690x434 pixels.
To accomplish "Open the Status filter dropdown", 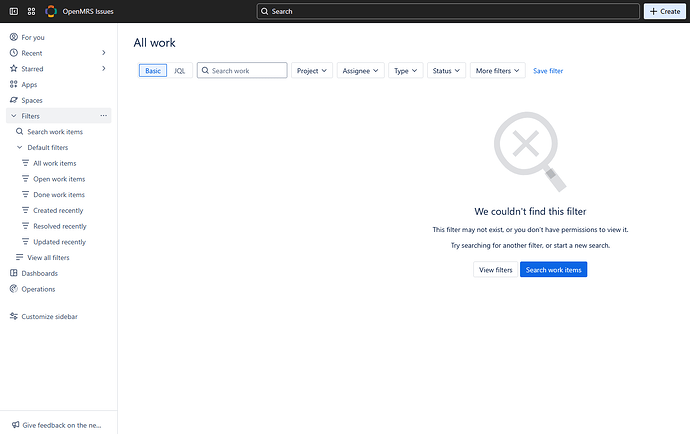I will coord(446,71).
